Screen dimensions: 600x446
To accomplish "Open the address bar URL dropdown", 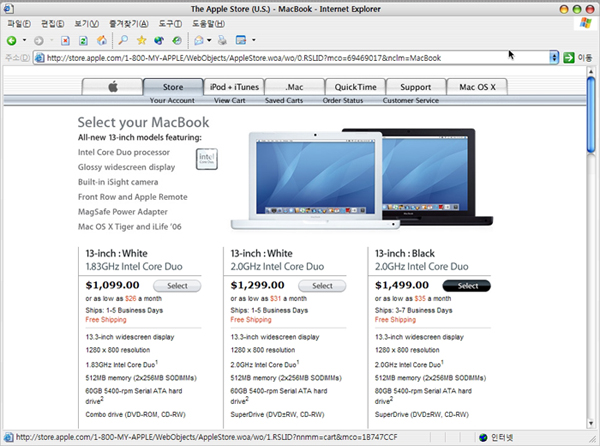I will coord(554,58).
